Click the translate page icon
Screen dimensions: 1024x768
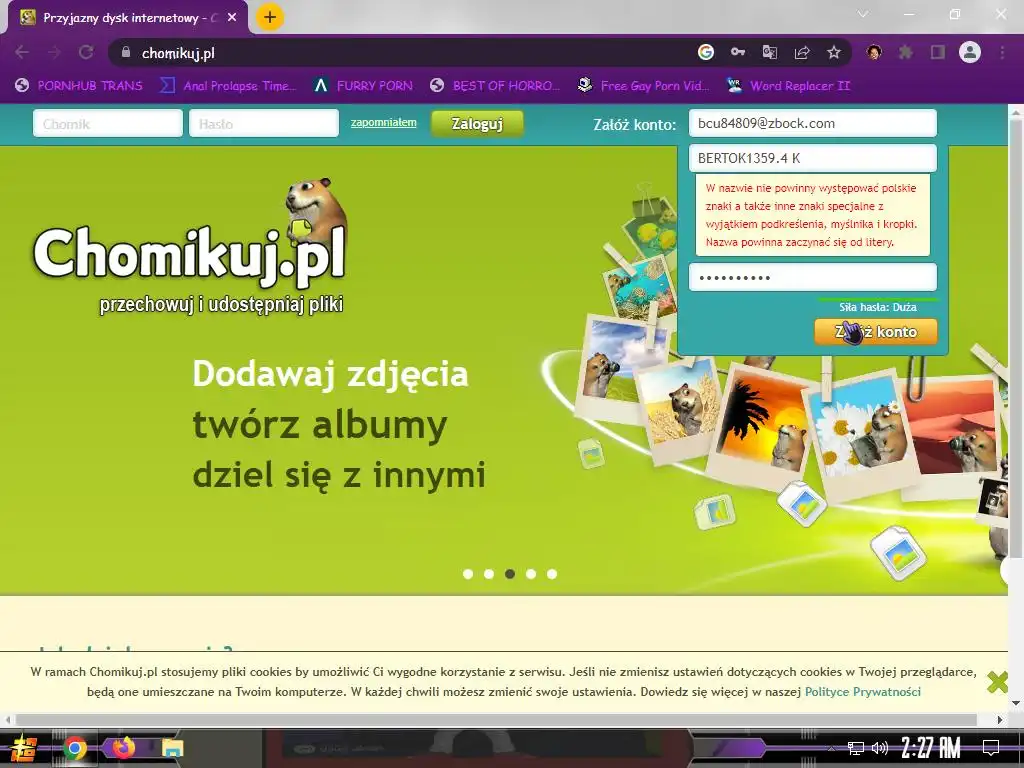(770, 52)
